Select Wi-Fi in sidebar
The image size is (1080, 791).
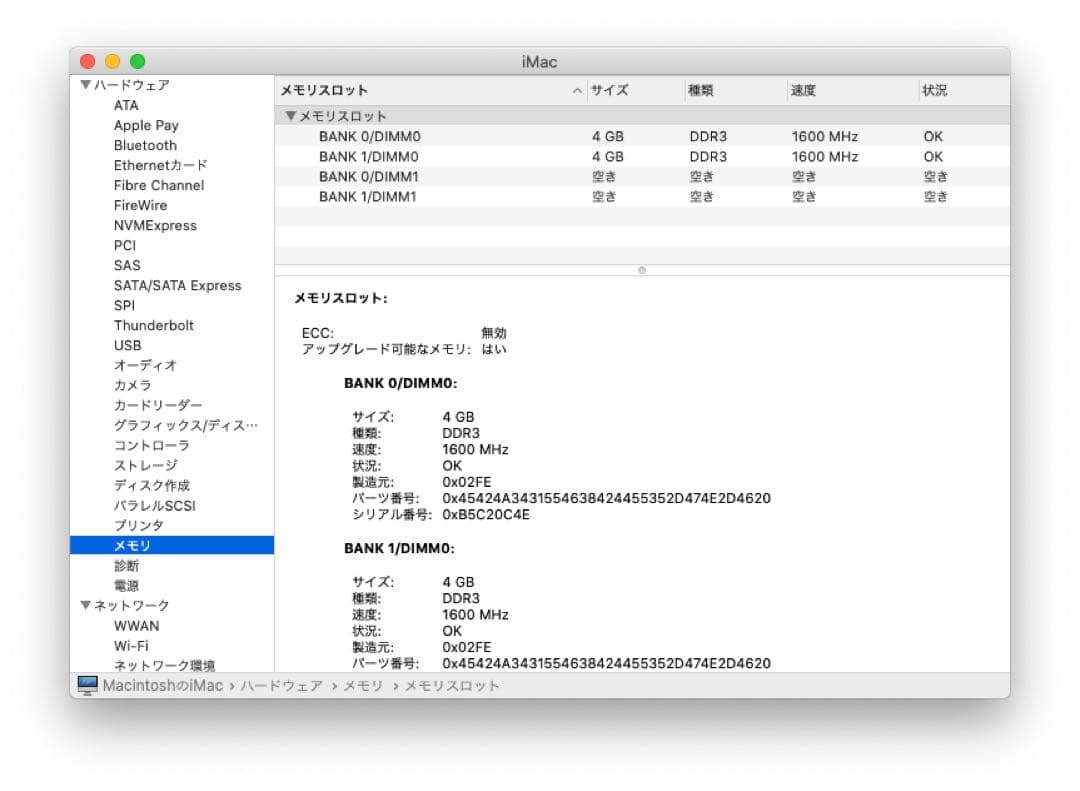(x=131, y=646)
